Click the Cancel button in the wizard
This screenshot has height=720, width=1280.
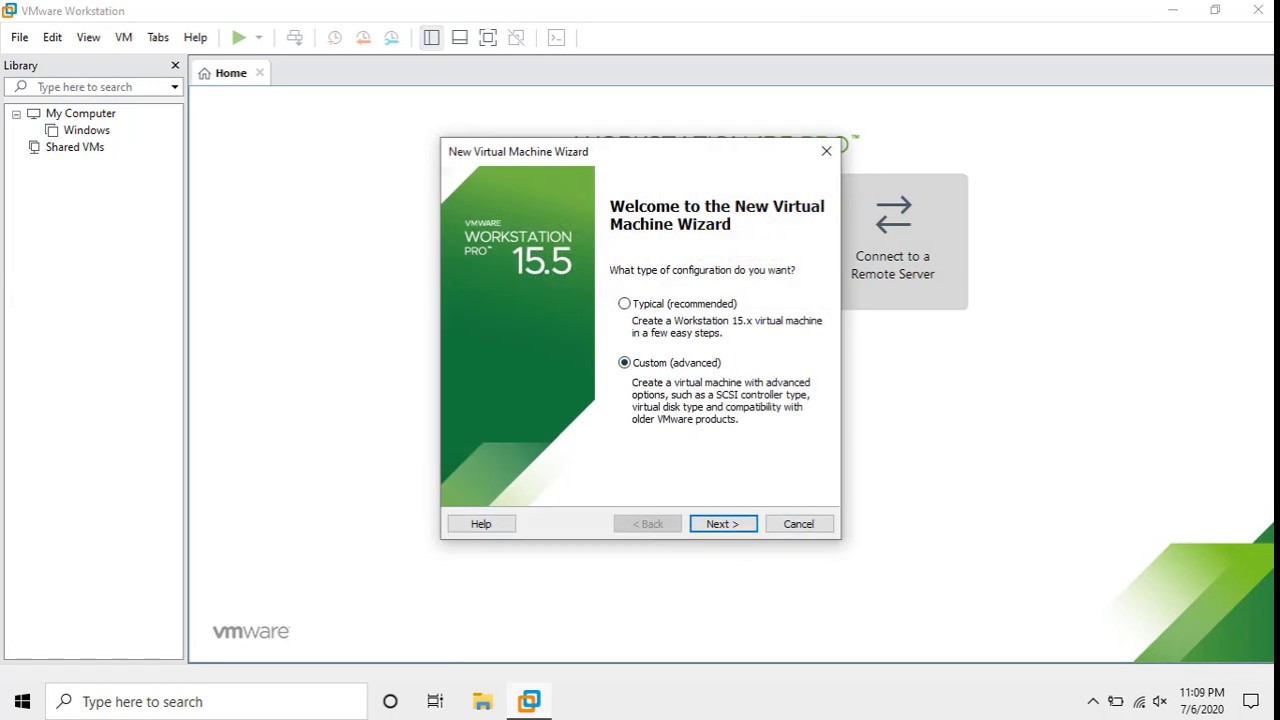click(x=799, y=524)
